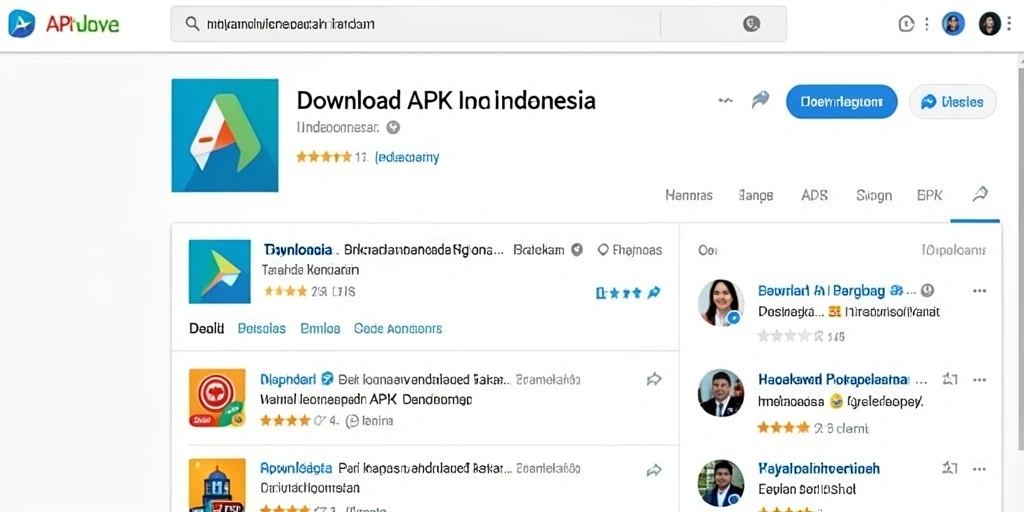Click the pin icon in the Haoakawd Pokapelaatna row
Image resolution: width=1024 pixels, height=512 pixels.
[x=950, y=379]
